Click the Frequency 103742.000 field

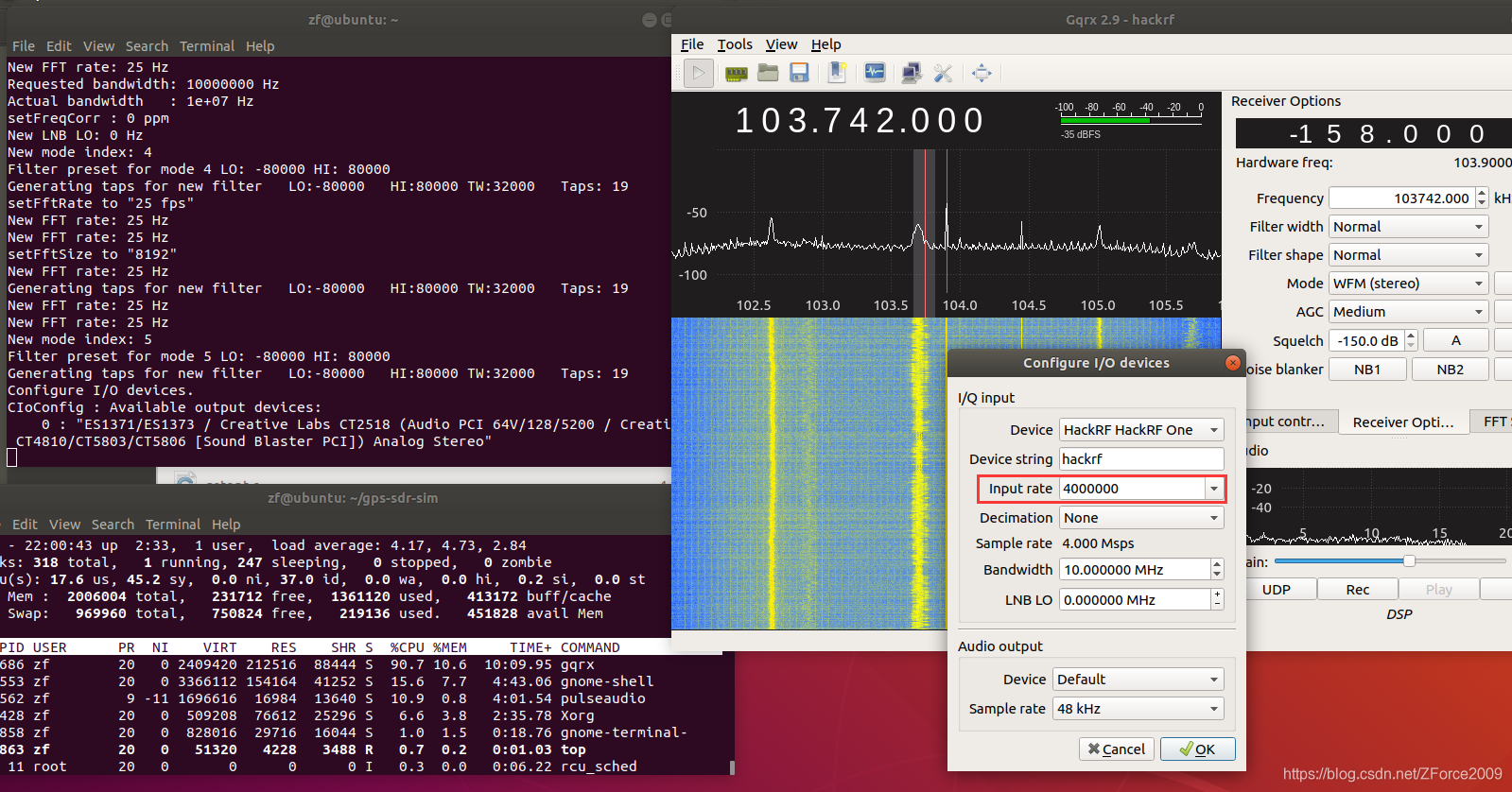[1401, 198]
